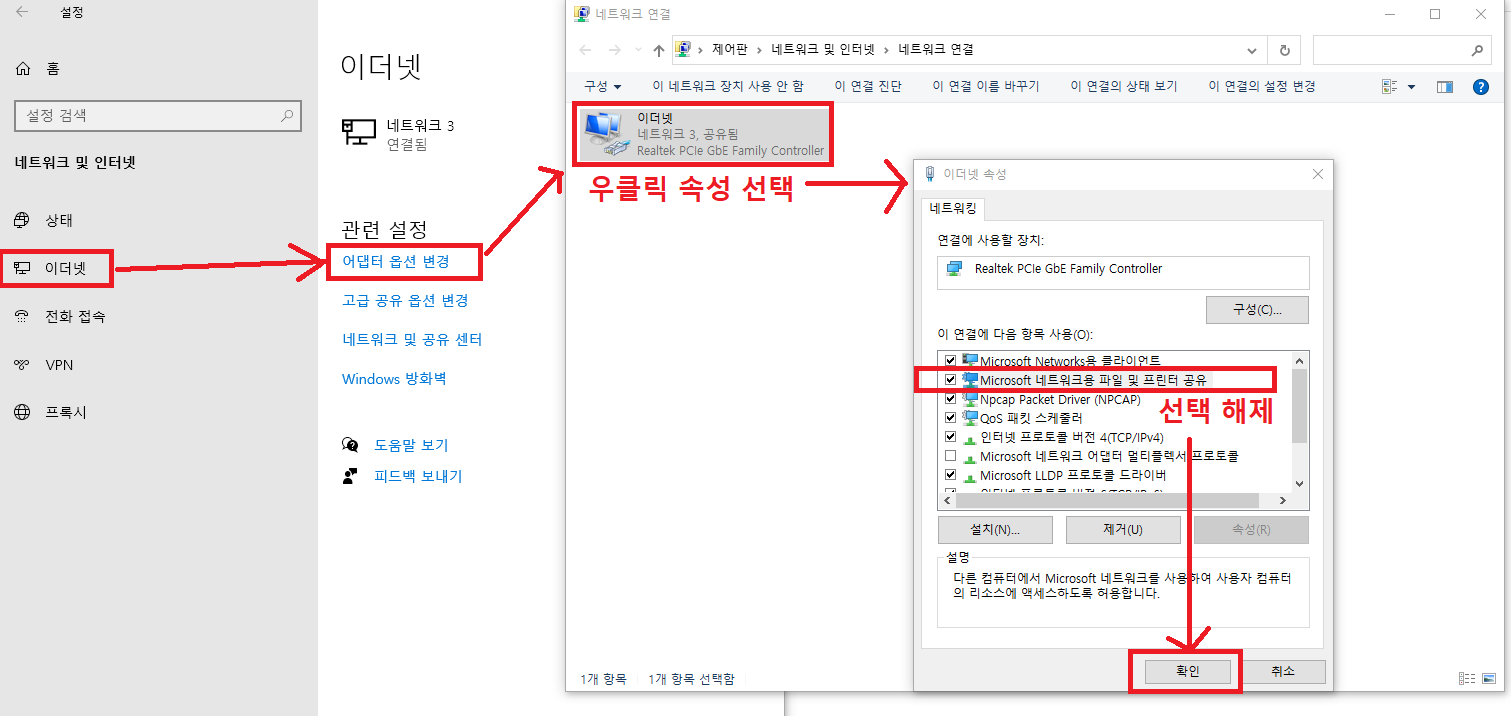Open 어댑터 옵션 변경 link

tap(396, 261)
